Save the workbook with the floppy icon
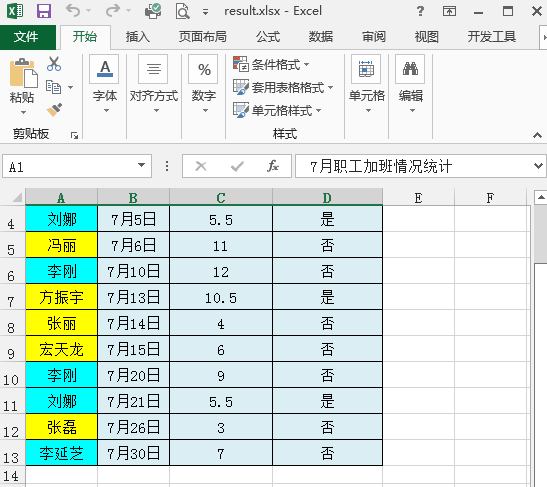This screenshot has width=547, height=487. 44,11
